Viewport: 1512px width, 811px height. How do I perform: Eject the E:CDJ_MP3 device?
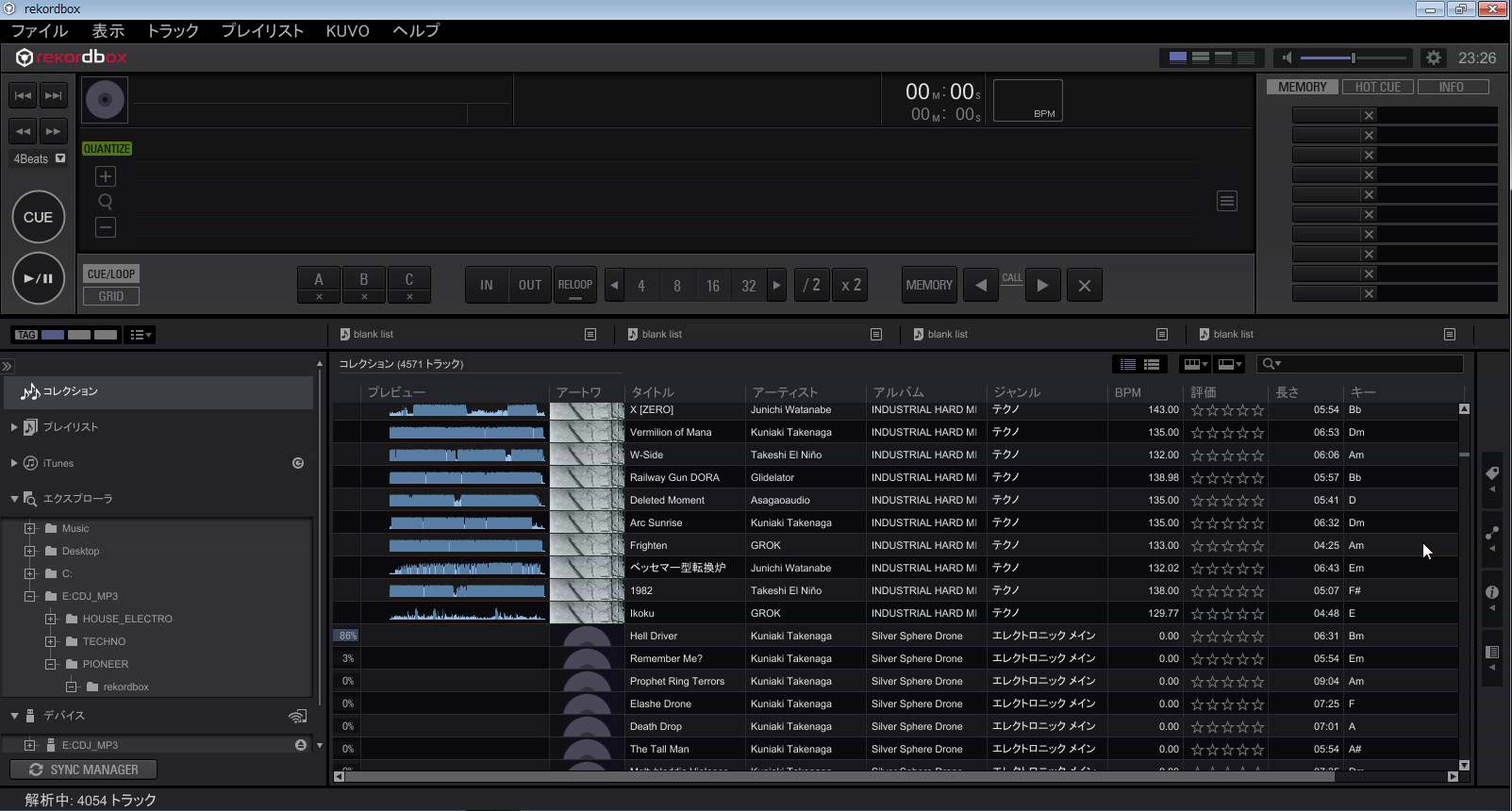(301, 745)
